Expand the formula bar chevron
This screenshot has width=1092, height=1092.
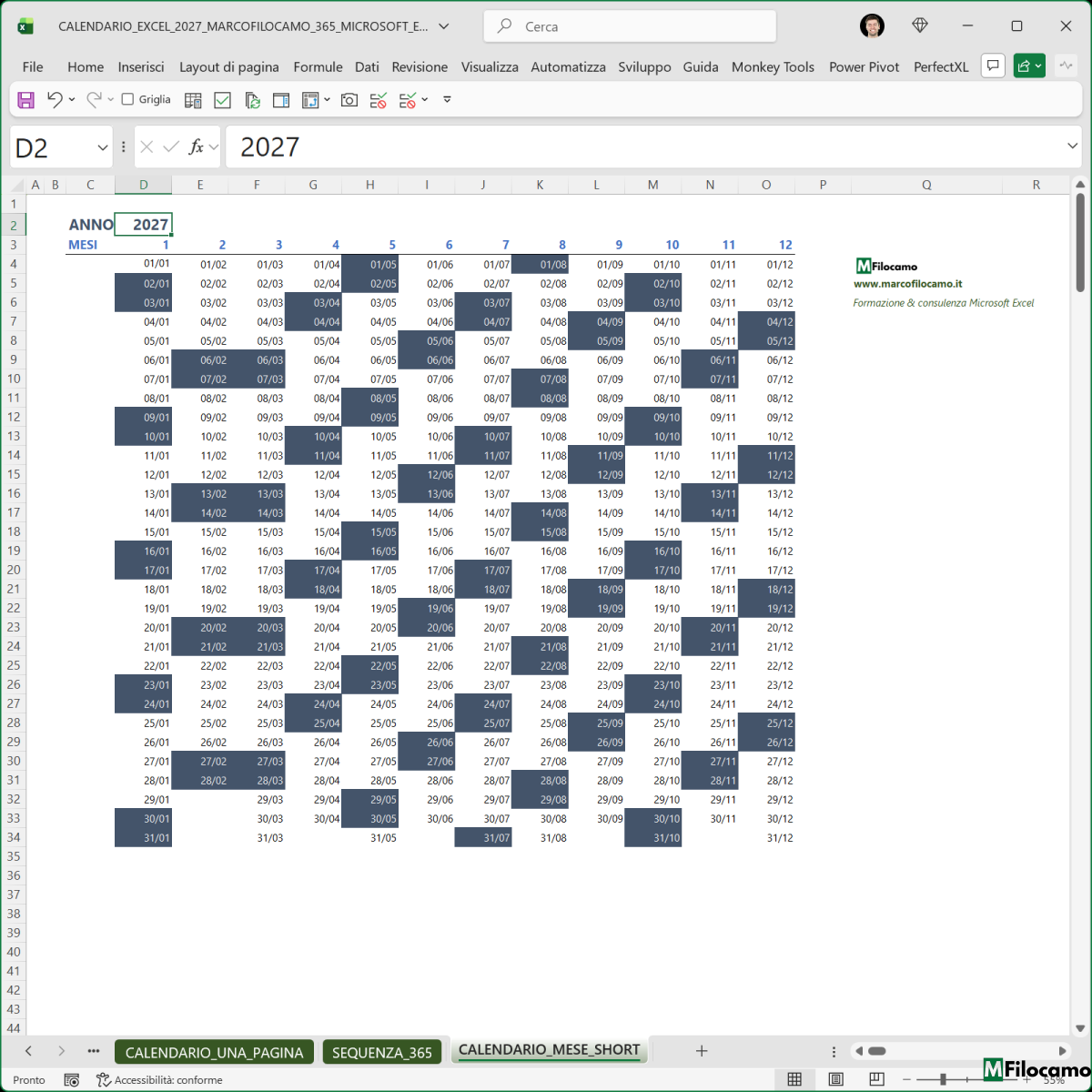(x=1072, y=147)
